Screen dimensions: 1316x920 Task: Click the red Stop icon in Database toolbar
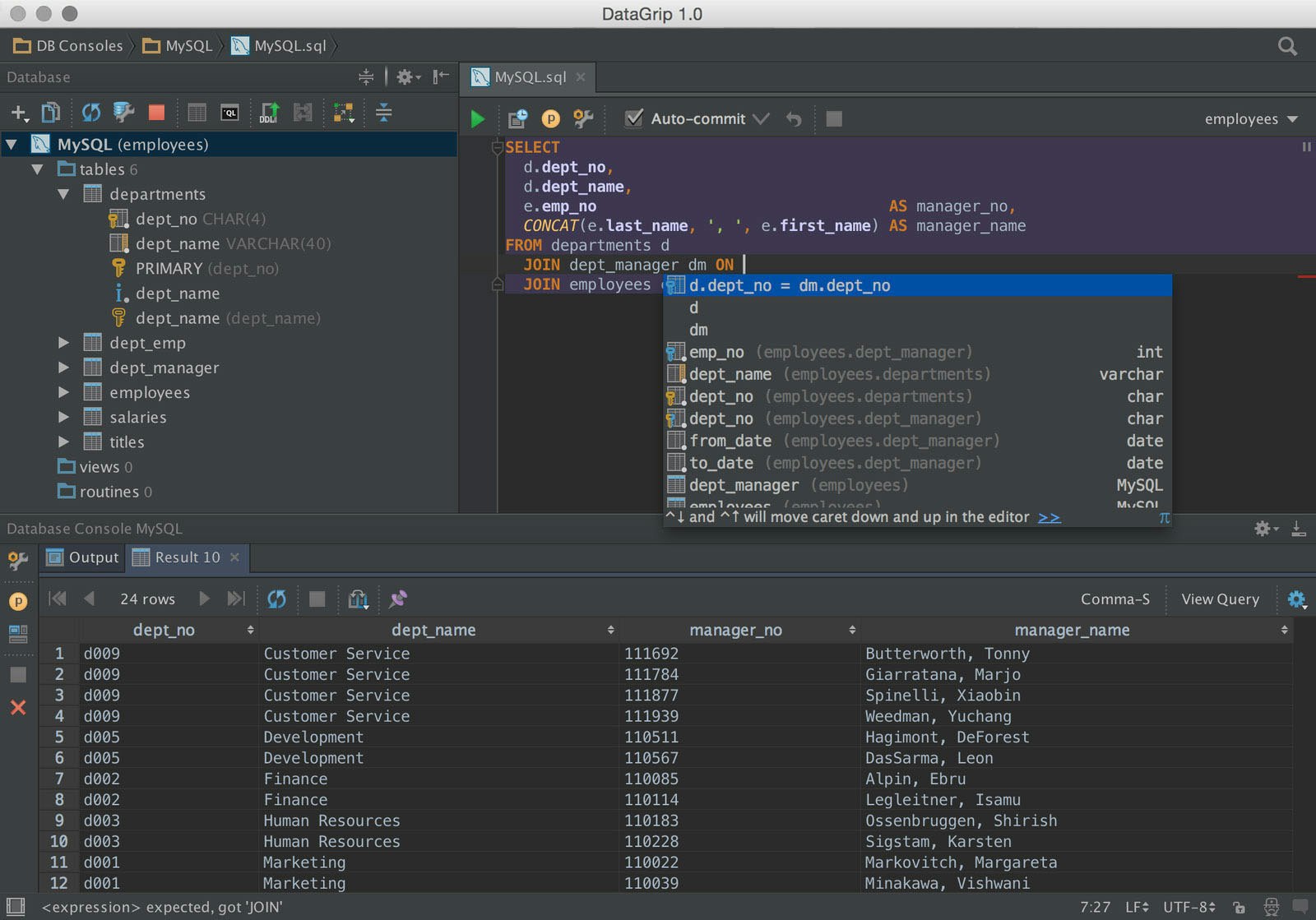[x=156, y=113]
